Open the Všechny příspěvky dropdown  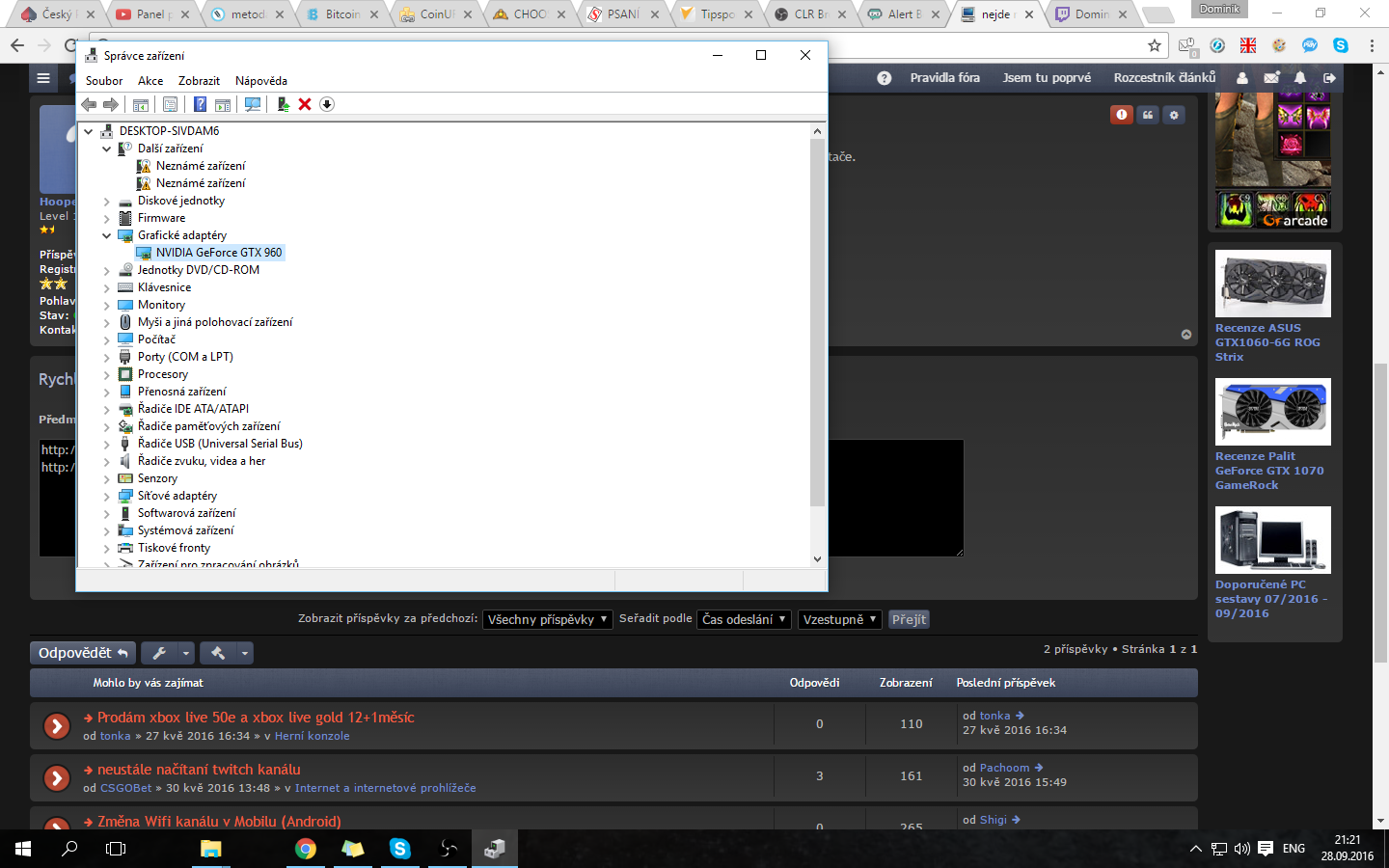(x=547, y=619)
